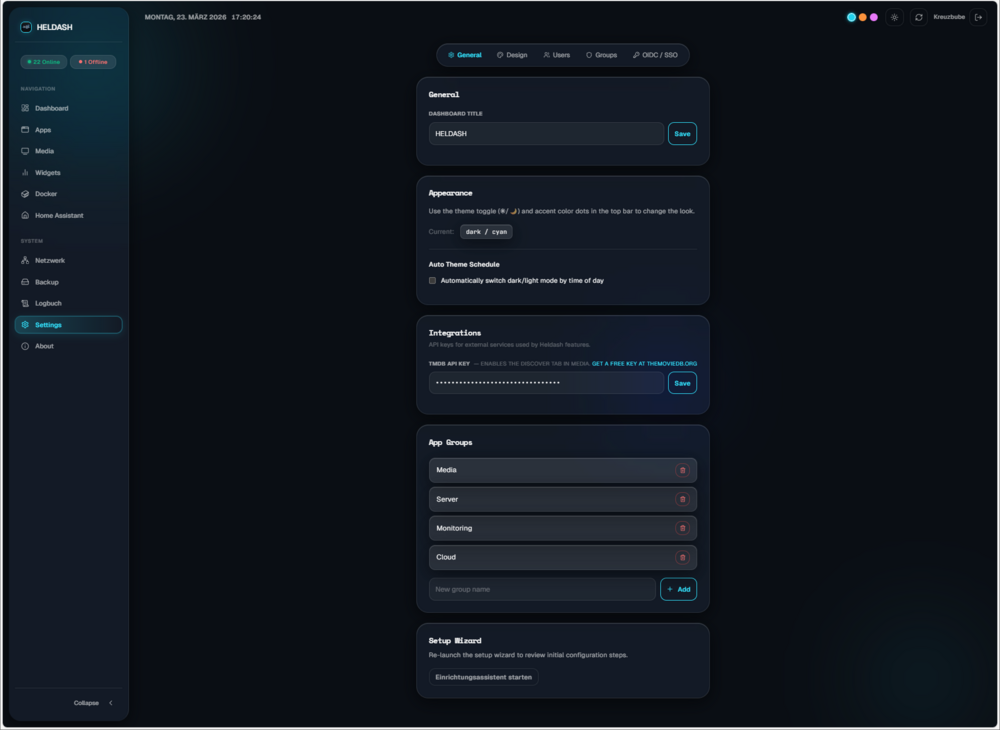Click the Media app group row

click(562, 471)
